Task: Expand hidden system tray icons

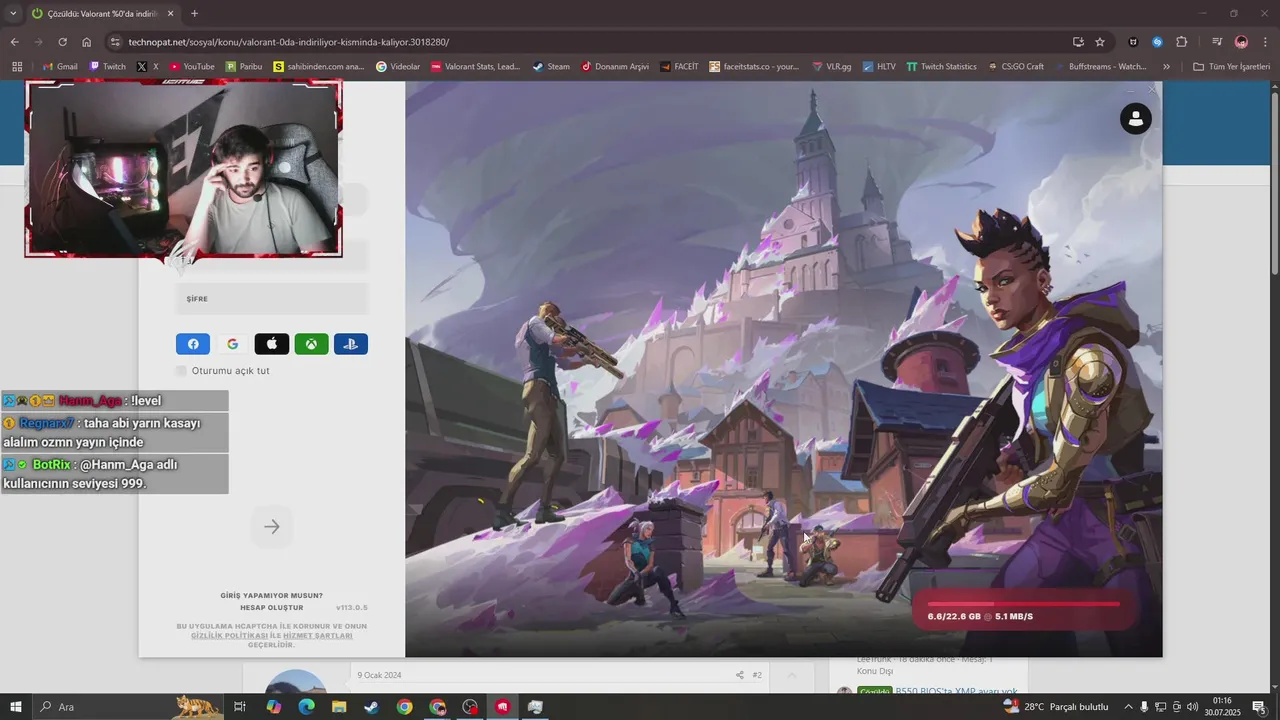Action: click(1128, 707)
